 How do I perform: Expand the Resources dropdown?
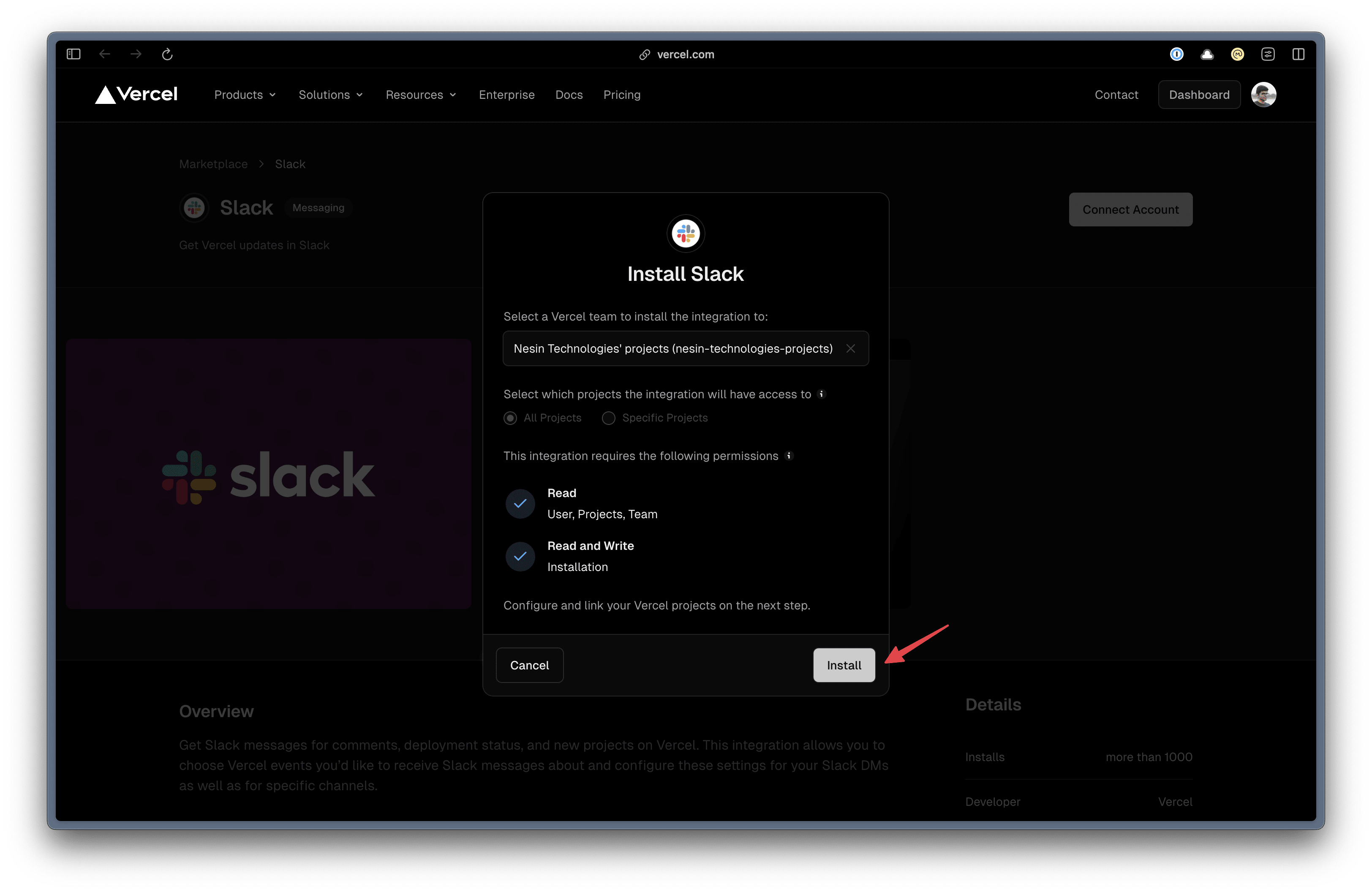coord(420,95)
